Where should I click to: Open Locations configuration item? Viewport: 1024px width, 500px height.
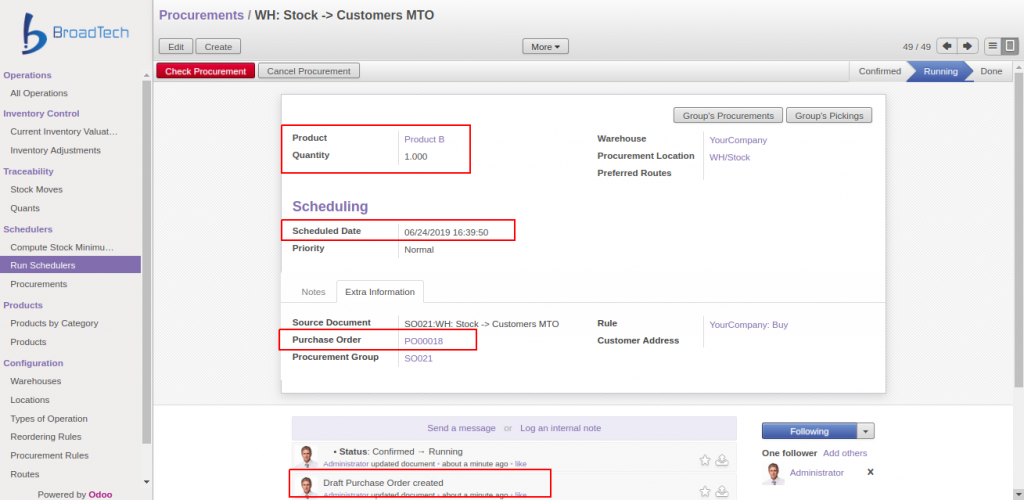[x=30, y=399]
